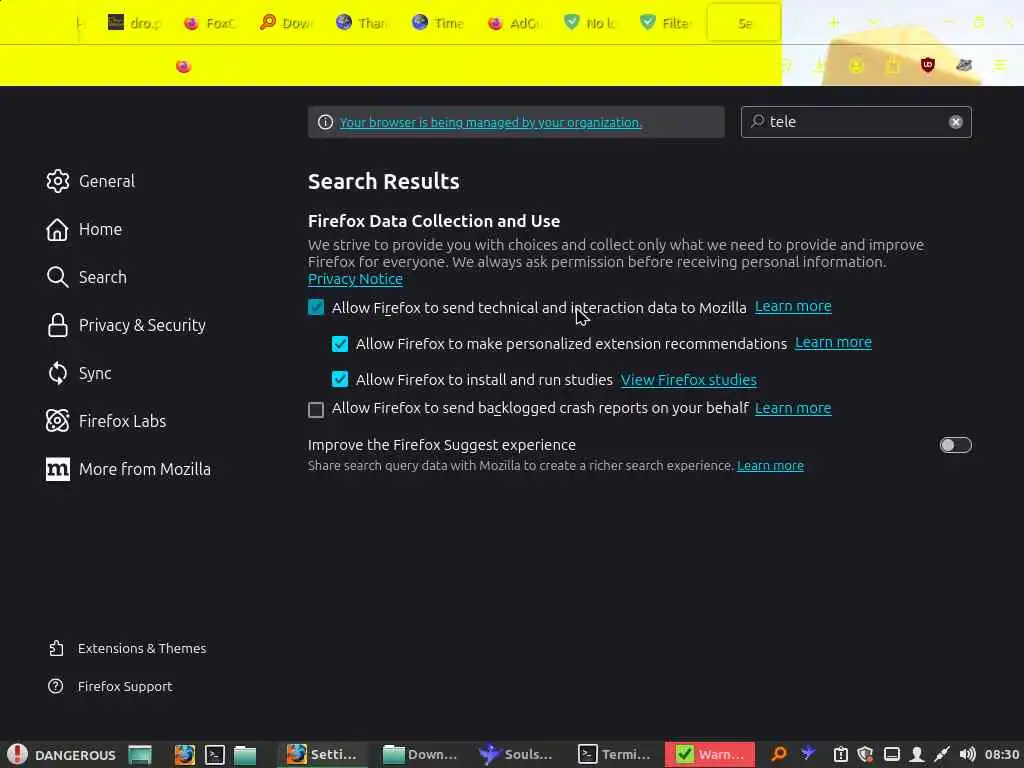1024x768 pixels.
Task: Switch to Souls window in taskbar
Action: pos(516,754)
